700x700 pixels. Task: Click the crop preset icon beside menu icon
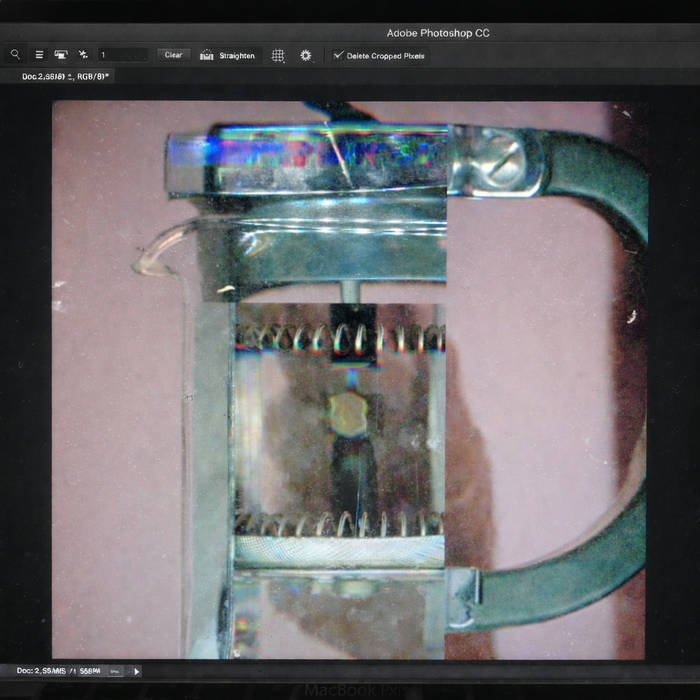pyautogui.click(x=61, y=55)
